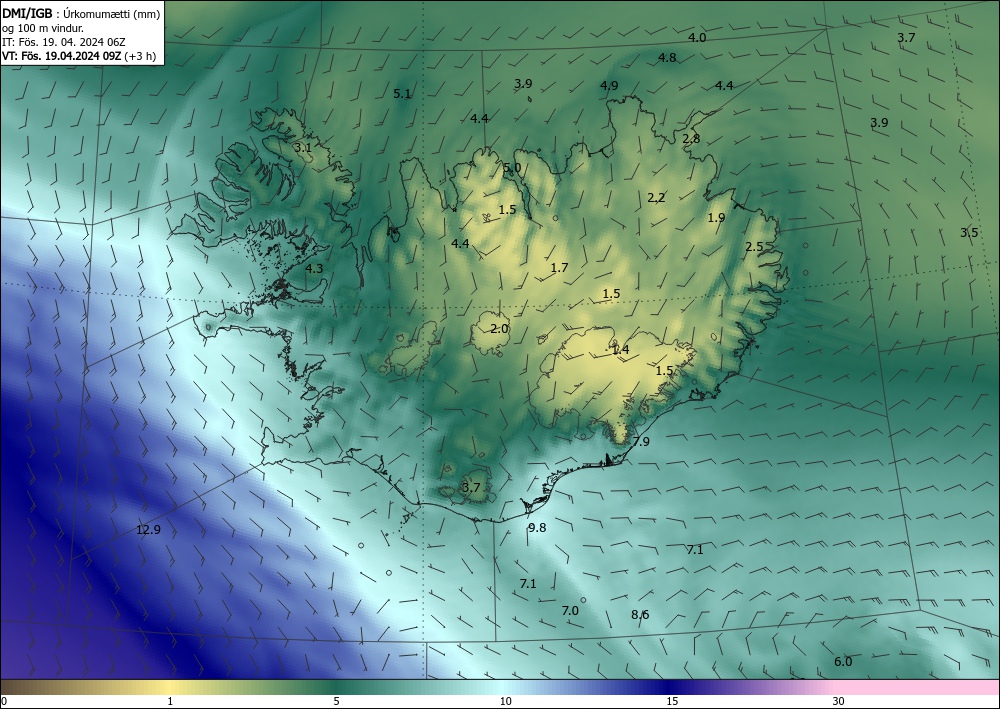Viewport: 1000px width, 709px height.
Task: Select the 'IT: Fös. 19. 04. 2024 06Z' line
Action: (x=64, y=42)
